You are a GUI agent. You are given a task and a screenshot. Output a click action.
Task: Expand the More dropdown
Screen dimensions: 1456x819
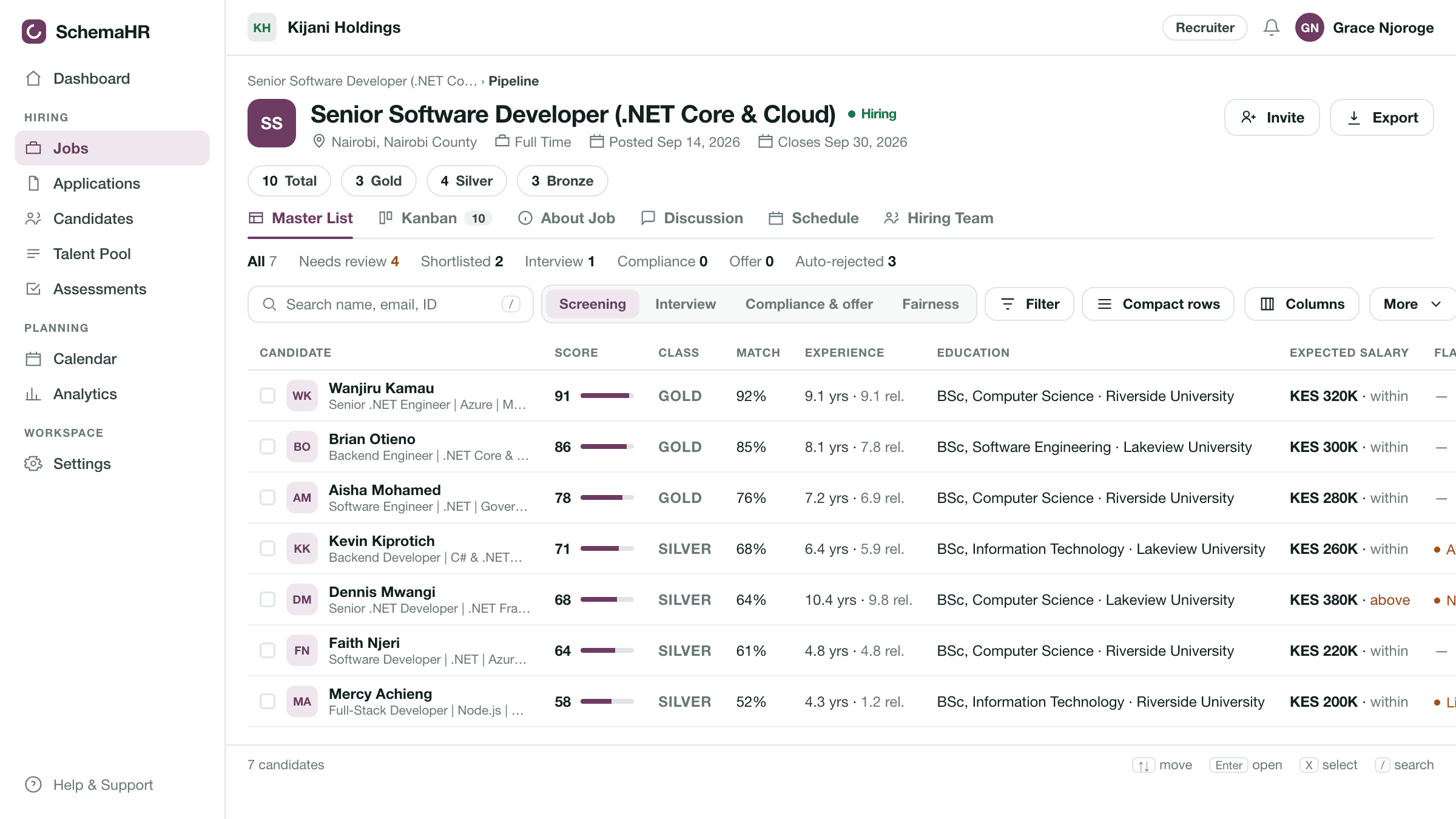tap(1412, 304)
